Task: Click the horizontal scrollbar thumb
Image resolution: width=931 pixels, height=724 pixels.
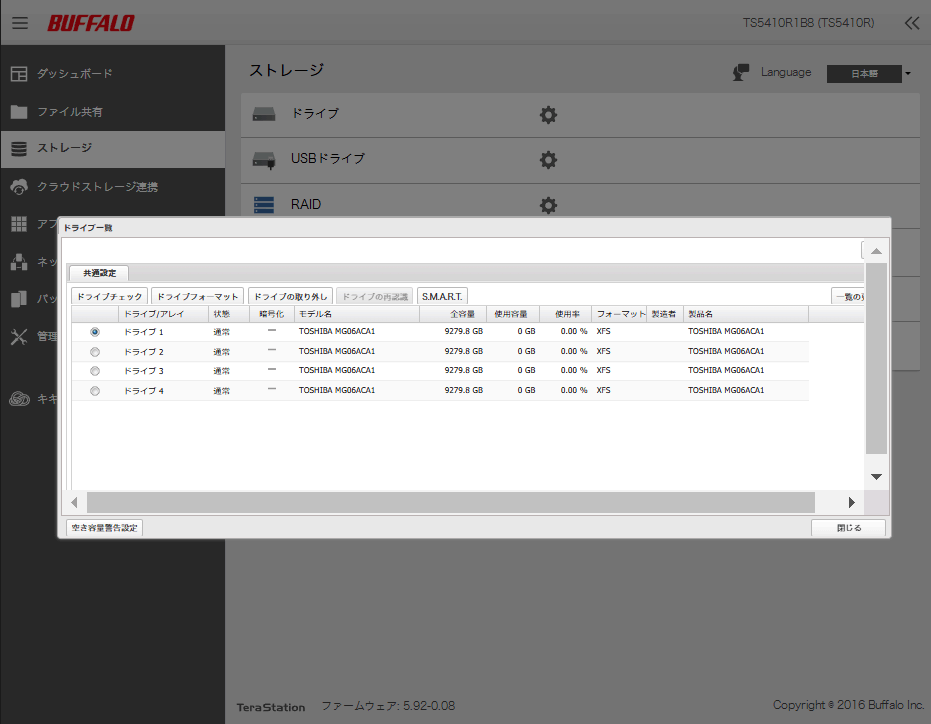Action: pyautogui.click(x=451, y=502)
